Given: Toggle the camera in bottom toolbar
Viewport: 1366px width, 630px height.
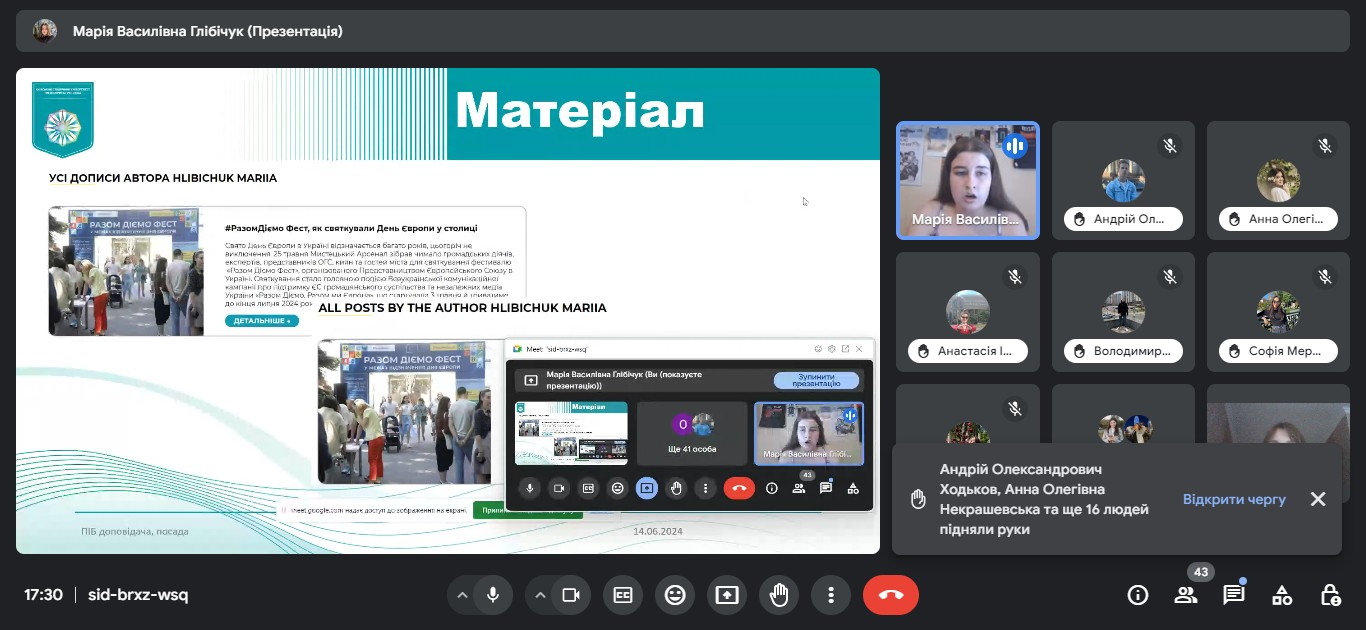Looking at the screenshot, I should (571, 595).
